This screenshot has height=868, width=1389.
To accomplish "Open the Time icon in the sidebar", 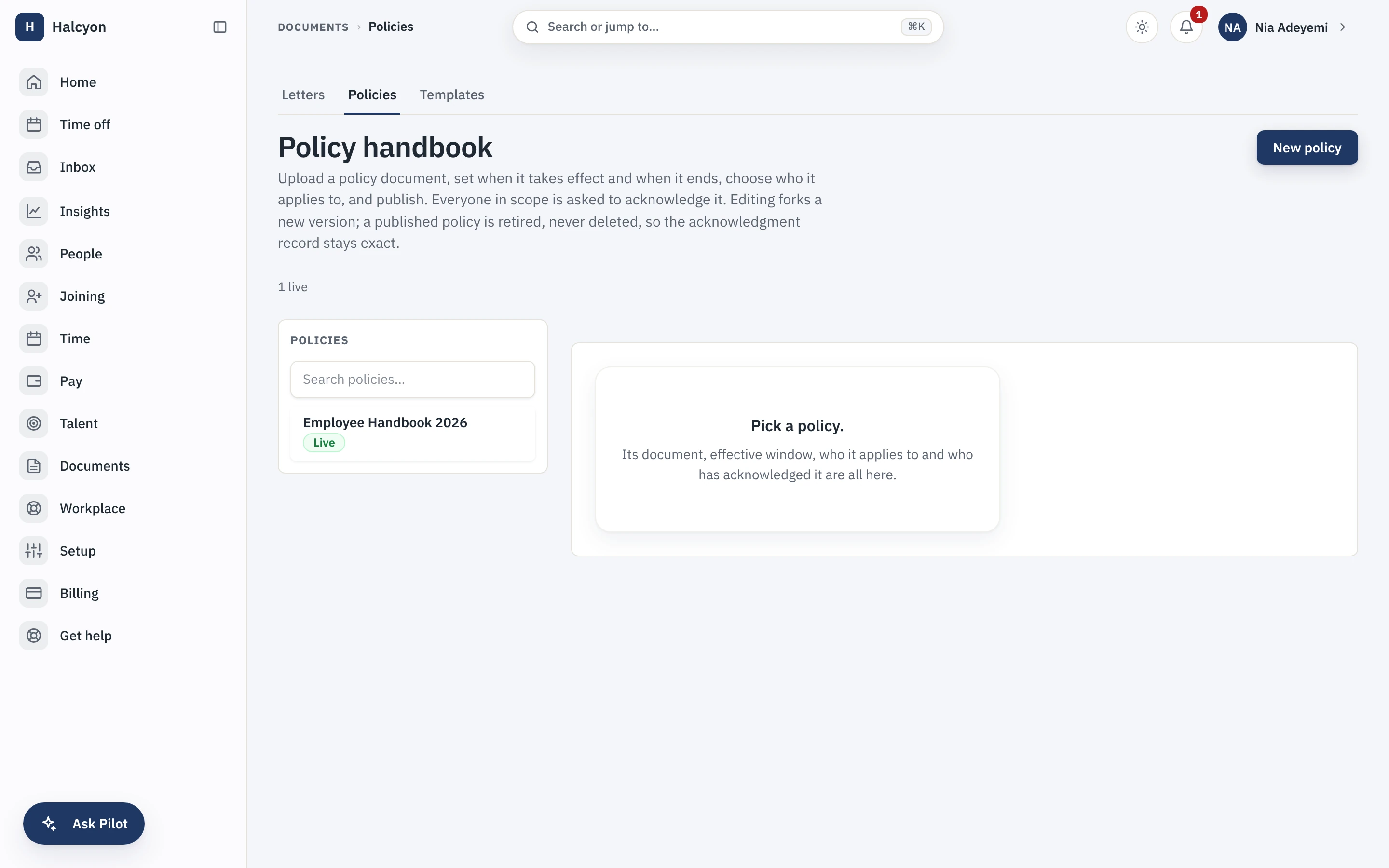I will pos(34,339).
